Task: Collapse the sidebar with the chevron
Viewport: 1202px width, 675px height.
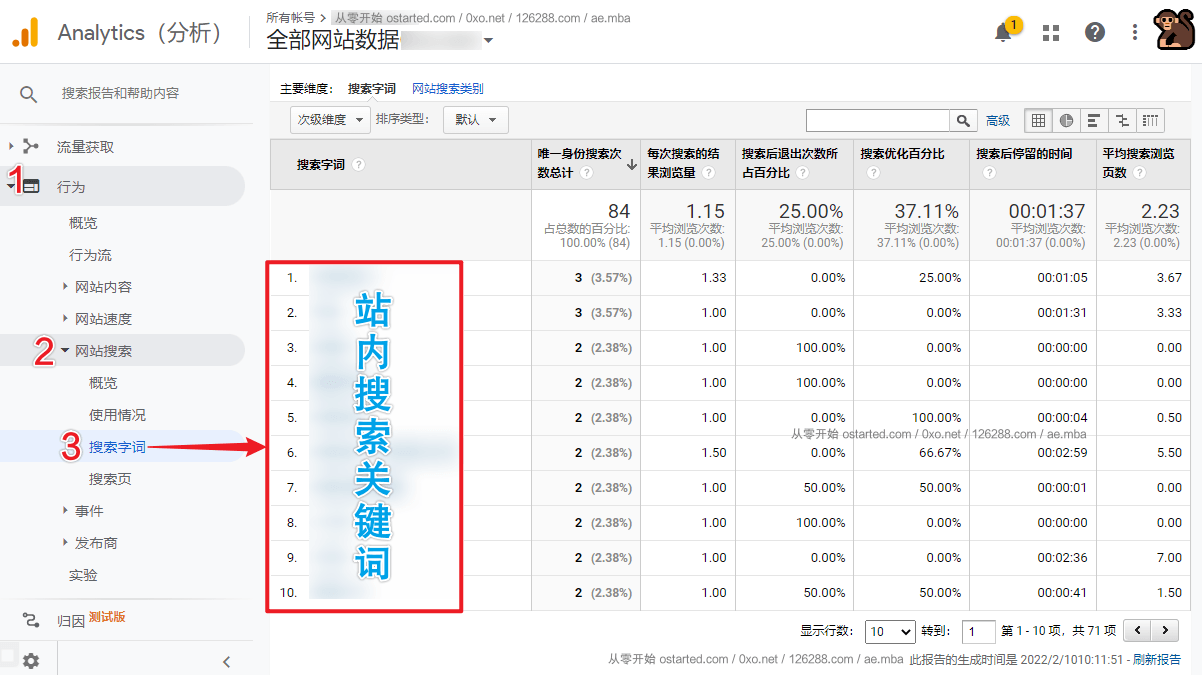Action: point(226,661)
